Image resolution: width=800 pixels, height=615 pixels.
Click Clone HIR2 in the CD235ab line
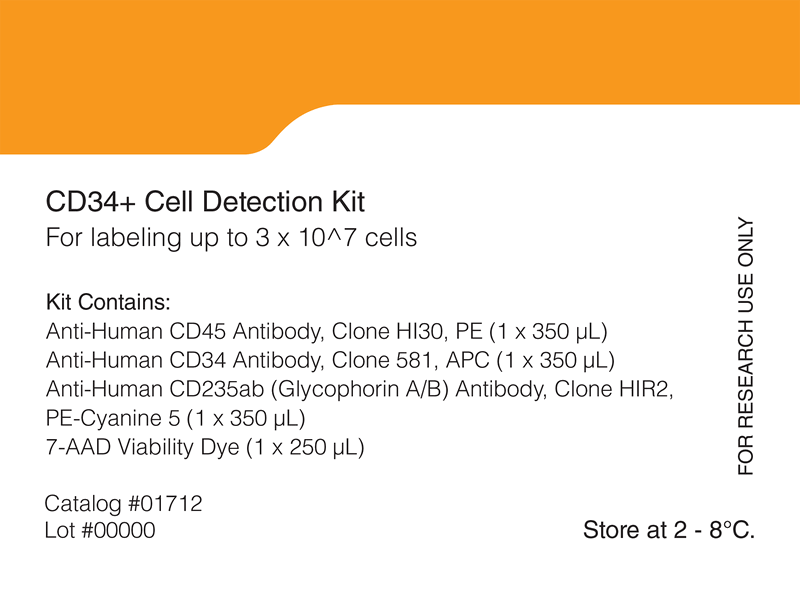(x=614, y=389)
